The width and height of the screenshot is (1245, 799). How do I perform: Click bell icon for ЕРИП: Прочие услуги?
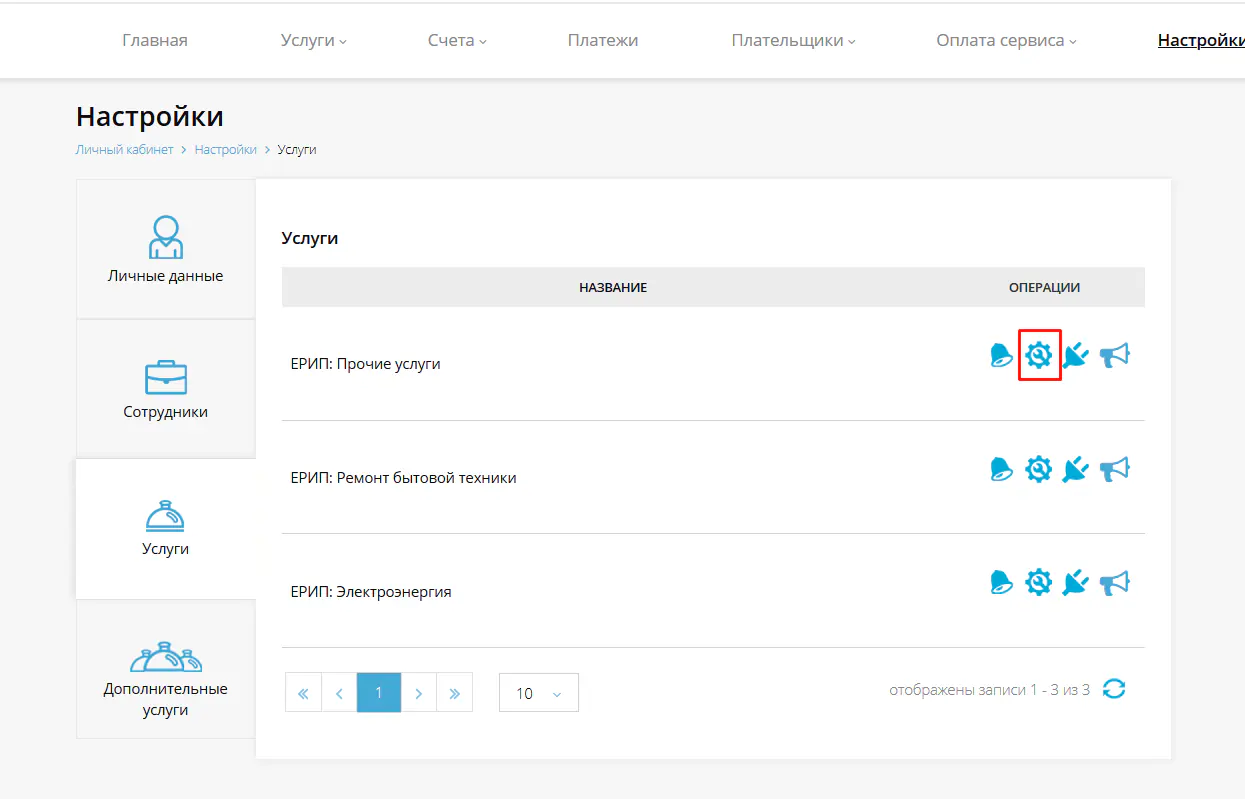click(x=1001, y=355)
